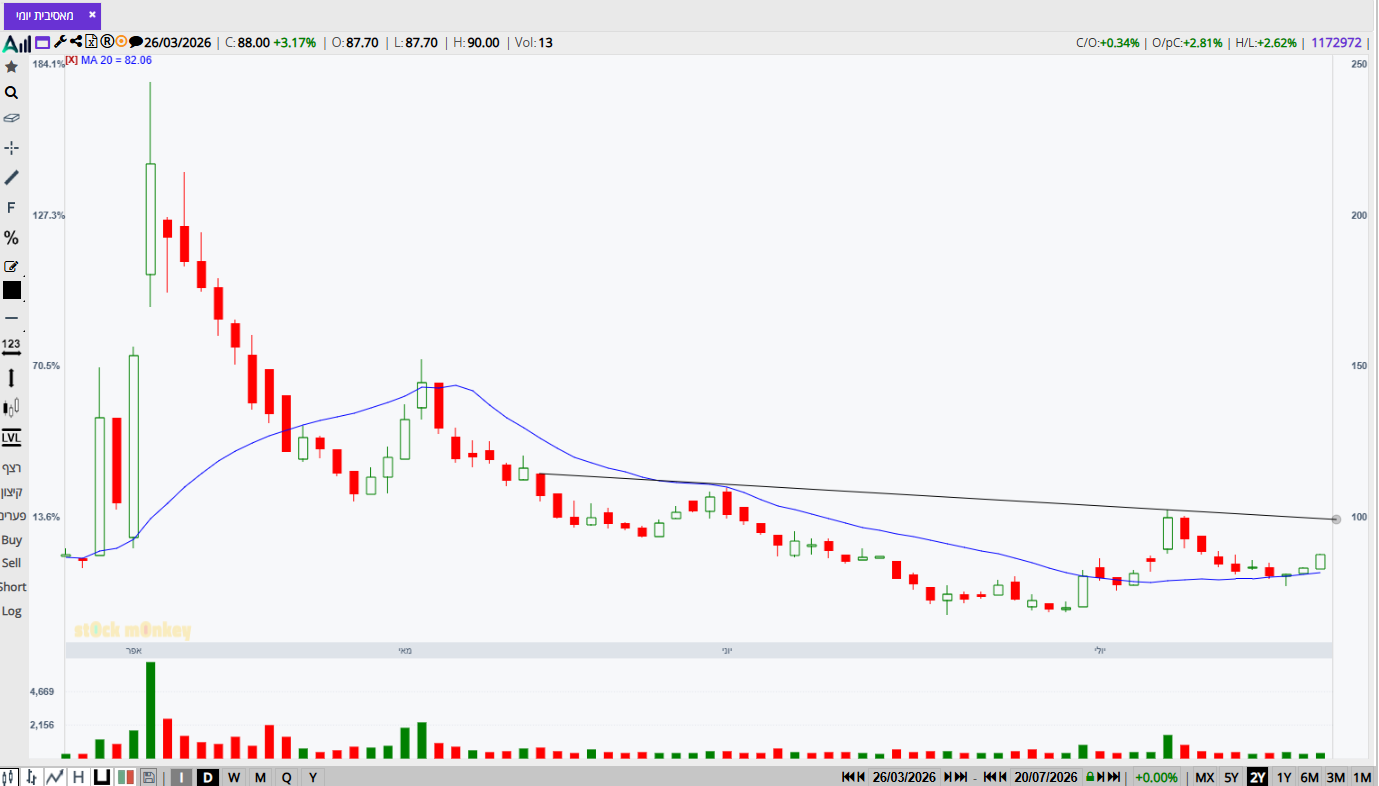The width and height of the screenshot is (1379, 786).
Task: Click the share icon in top toolbar
Action: pyautogui.click(x=75, y=42)
